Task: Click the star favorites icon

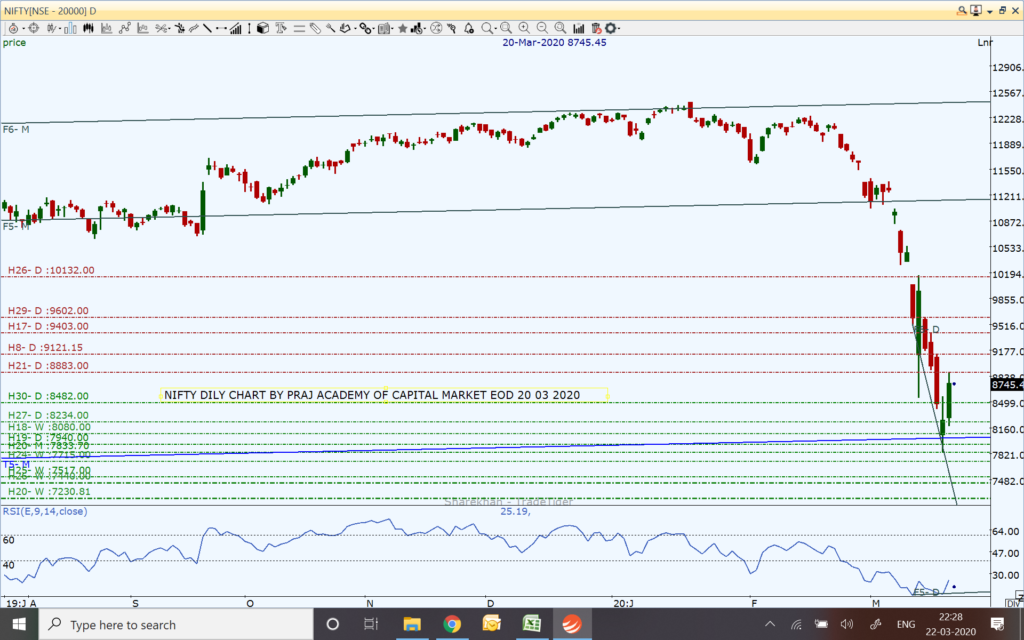Action: (402, 28)
